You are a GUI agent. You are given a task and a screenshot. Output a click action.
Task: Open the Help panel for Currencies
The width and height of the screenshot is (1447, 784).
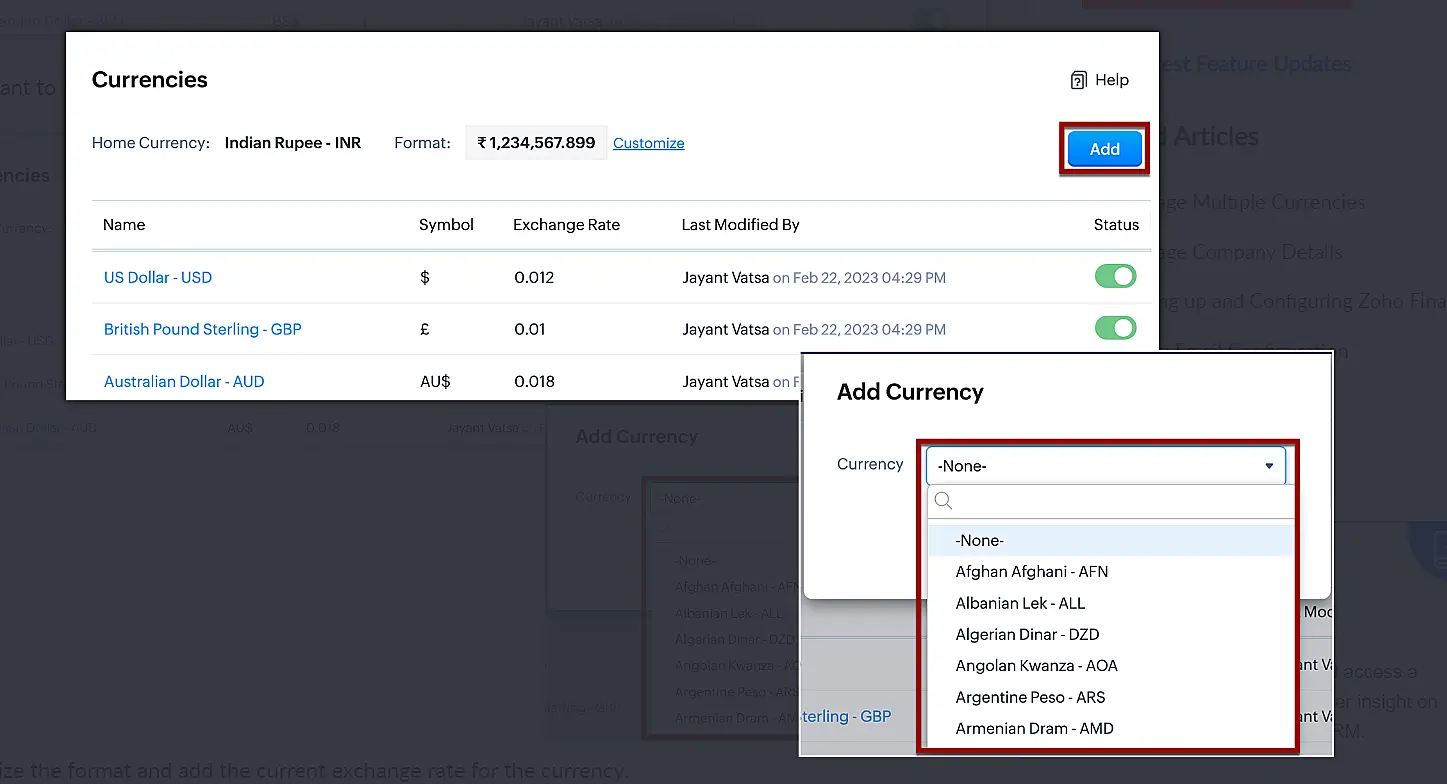click(1098, 80)
